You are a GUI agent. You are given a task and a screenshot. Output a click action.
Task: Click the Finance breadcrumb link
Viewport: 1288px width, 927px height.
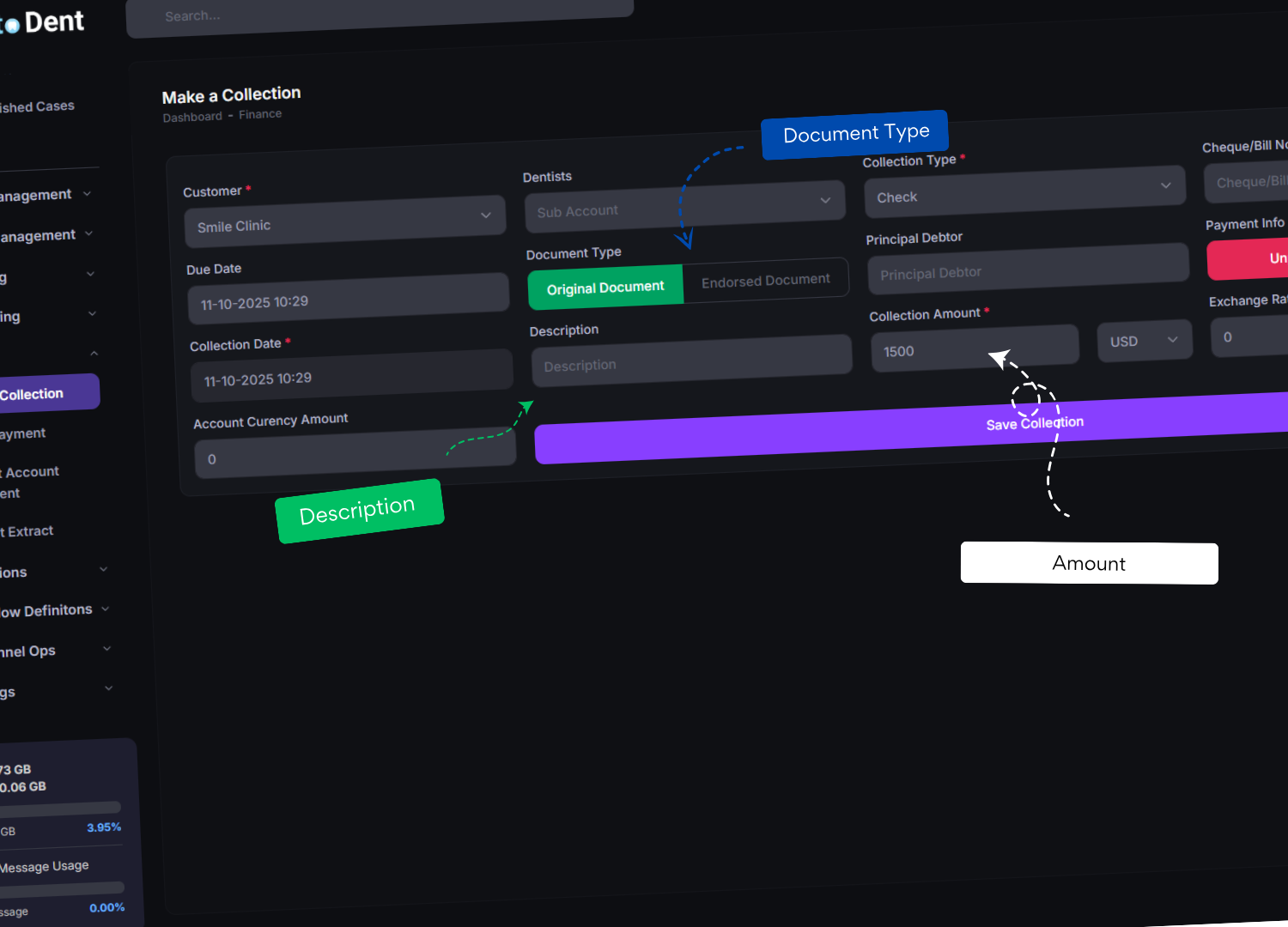pos(260,114)
